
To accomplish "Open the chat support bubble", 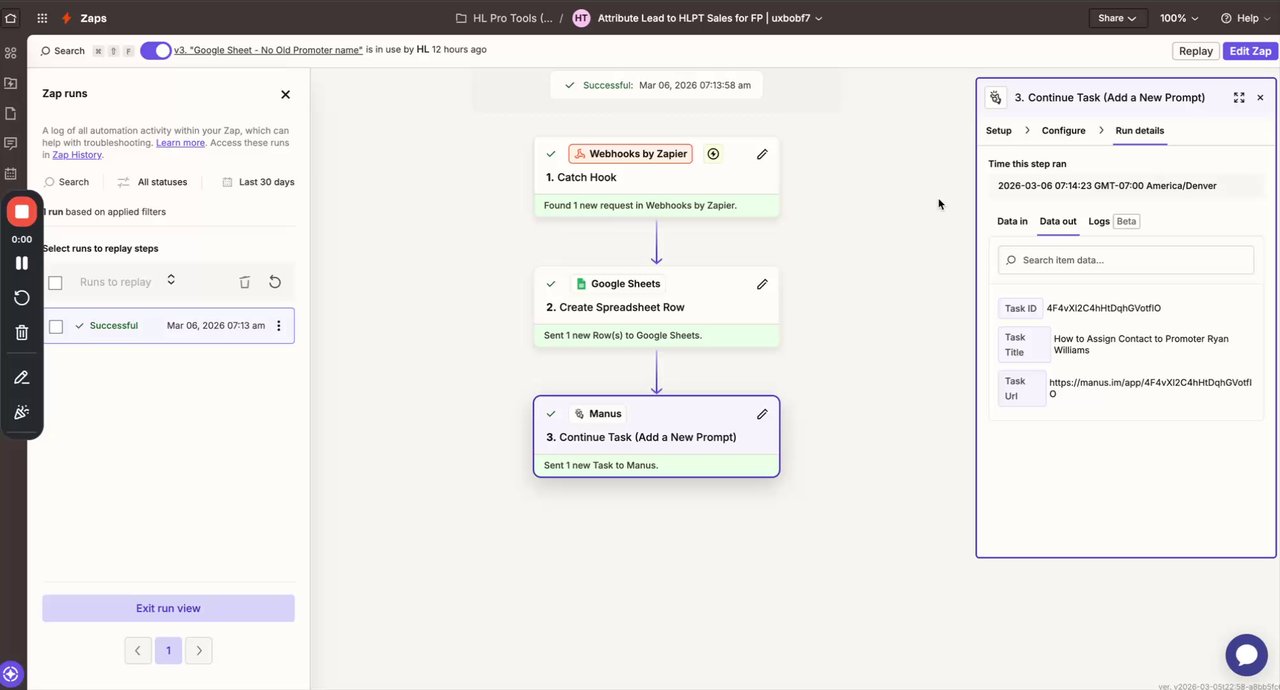I will tap(1246, 655).
